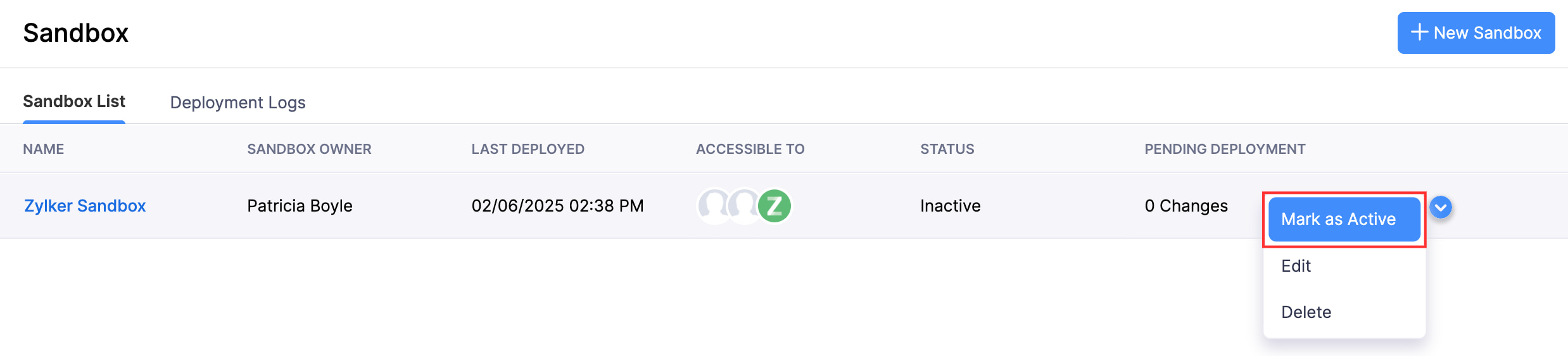1568x356 pixels.
Task: Click the green Z user avatar
Action: pos(775,206)
